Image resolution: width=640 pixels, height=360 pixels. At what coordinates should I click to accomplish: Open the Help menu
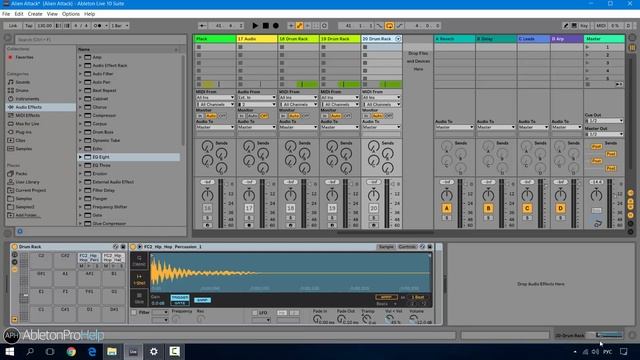coord(89,14)
